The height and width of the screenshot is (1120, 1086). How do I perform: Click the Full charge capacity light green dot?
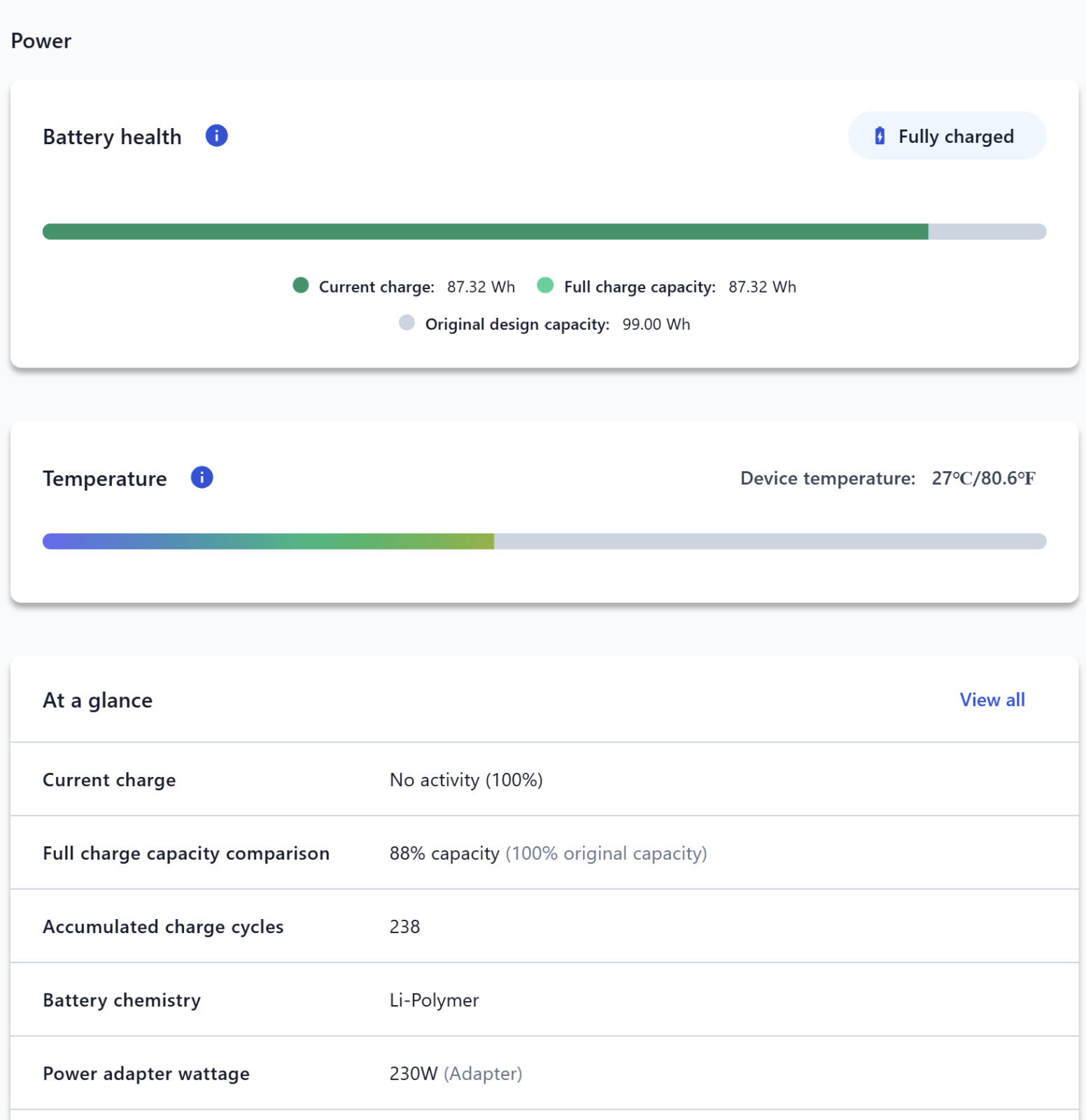click(x=545, y=286)
